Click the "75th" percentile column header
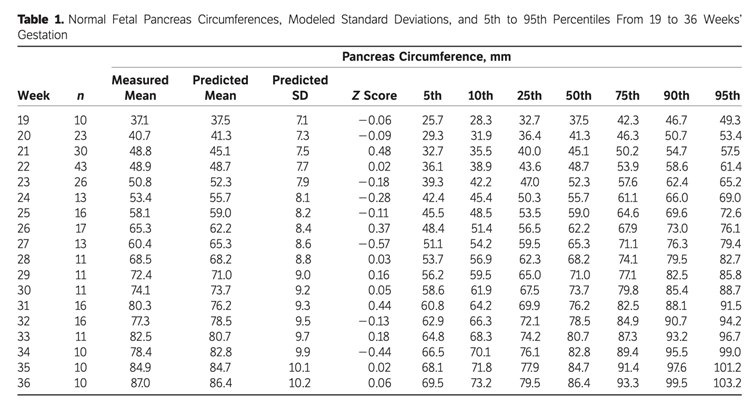The width and height of the screenshot is (753, 409). point(627,96)
